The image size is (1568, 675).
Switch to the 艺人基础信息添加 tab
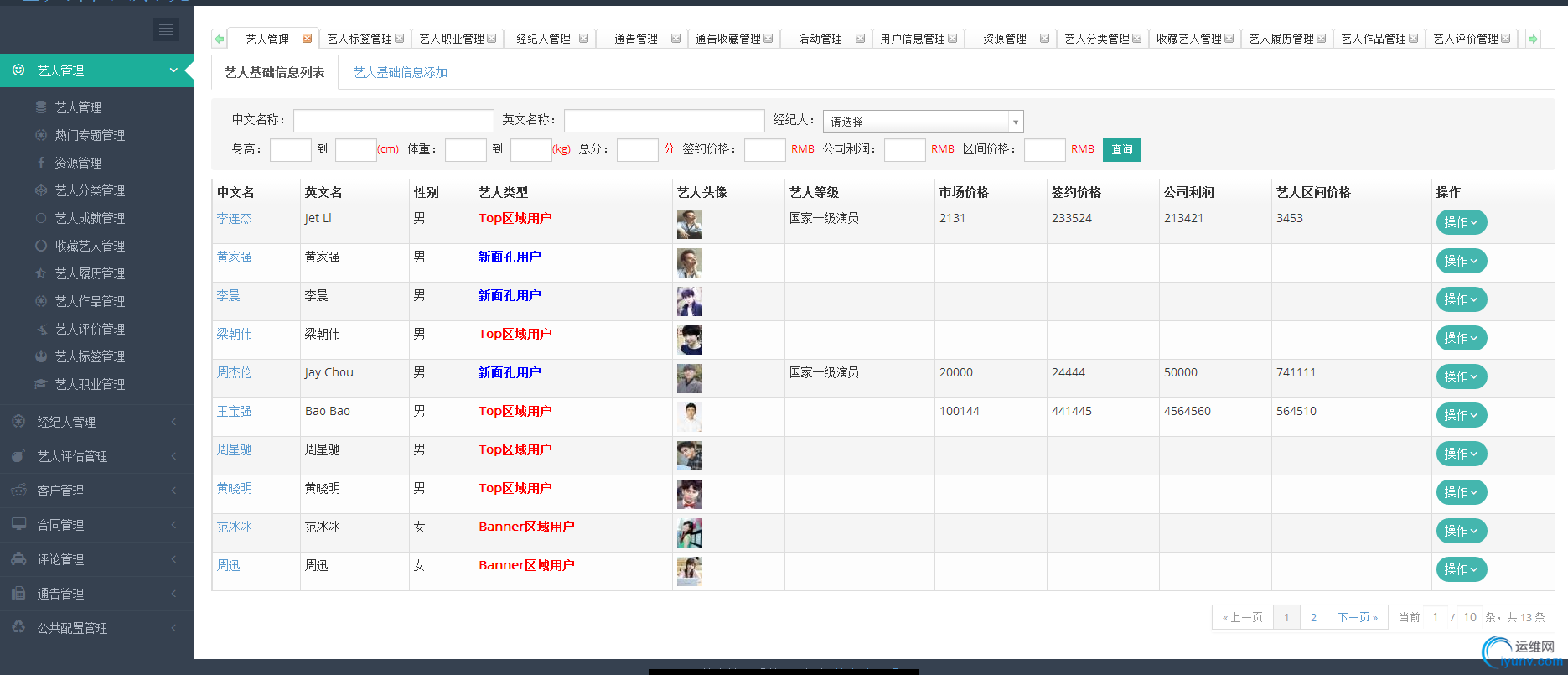tap(401, 72)
